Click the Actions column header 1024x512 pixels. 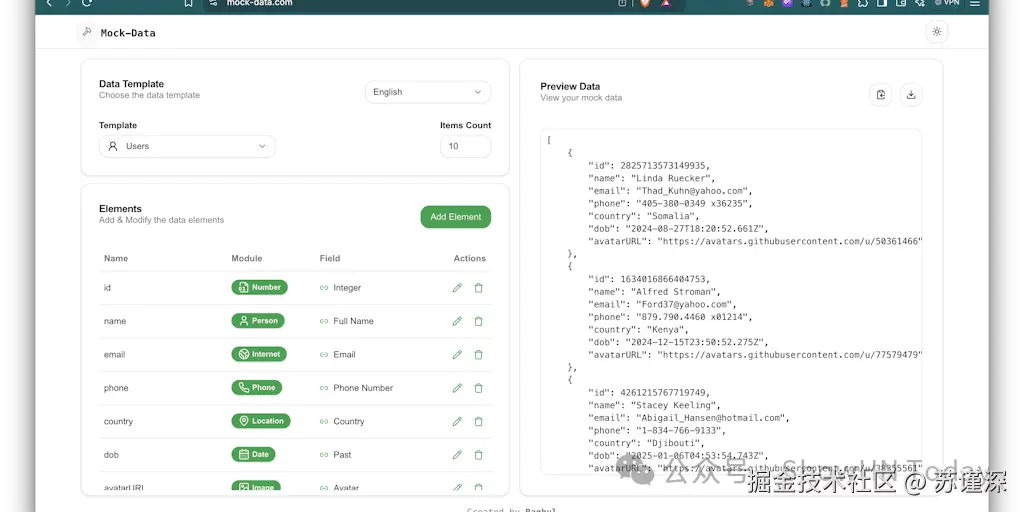(x=470, y=259)
